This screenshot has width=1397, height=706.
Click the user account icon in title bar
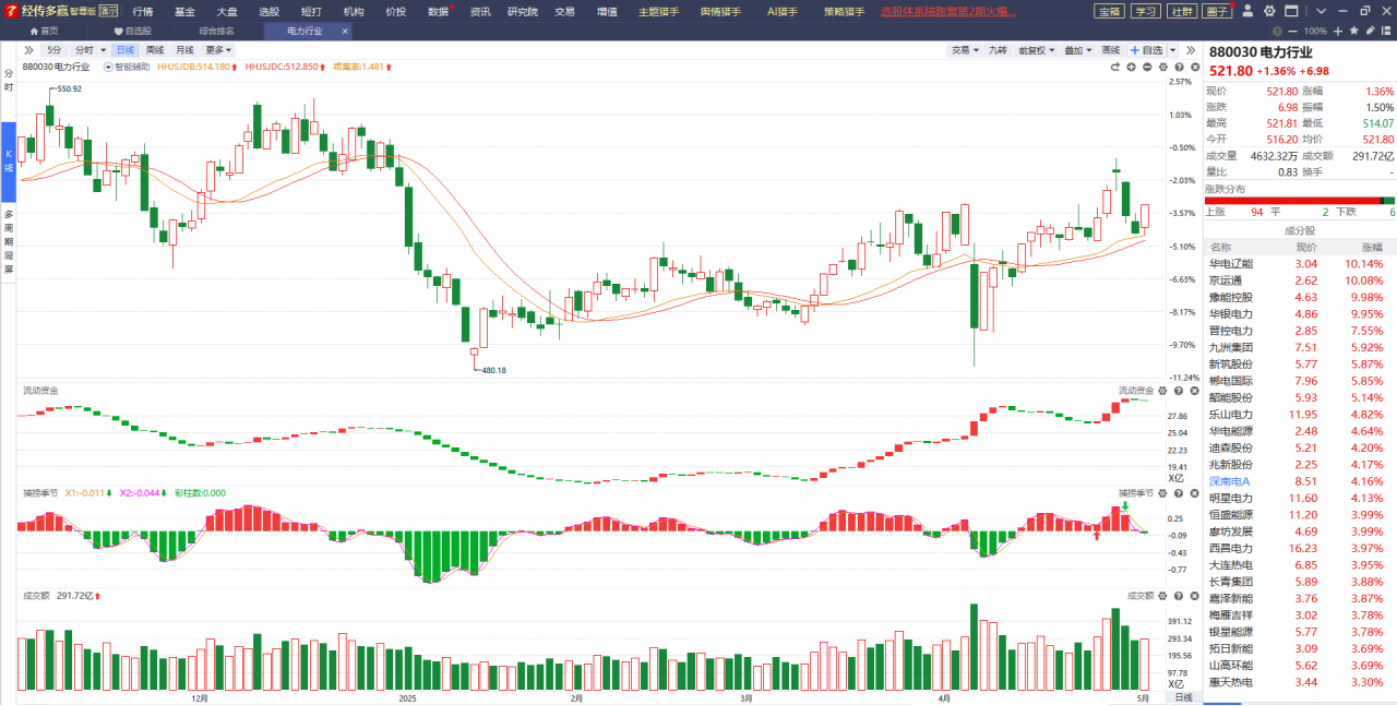pos(1247,11)
